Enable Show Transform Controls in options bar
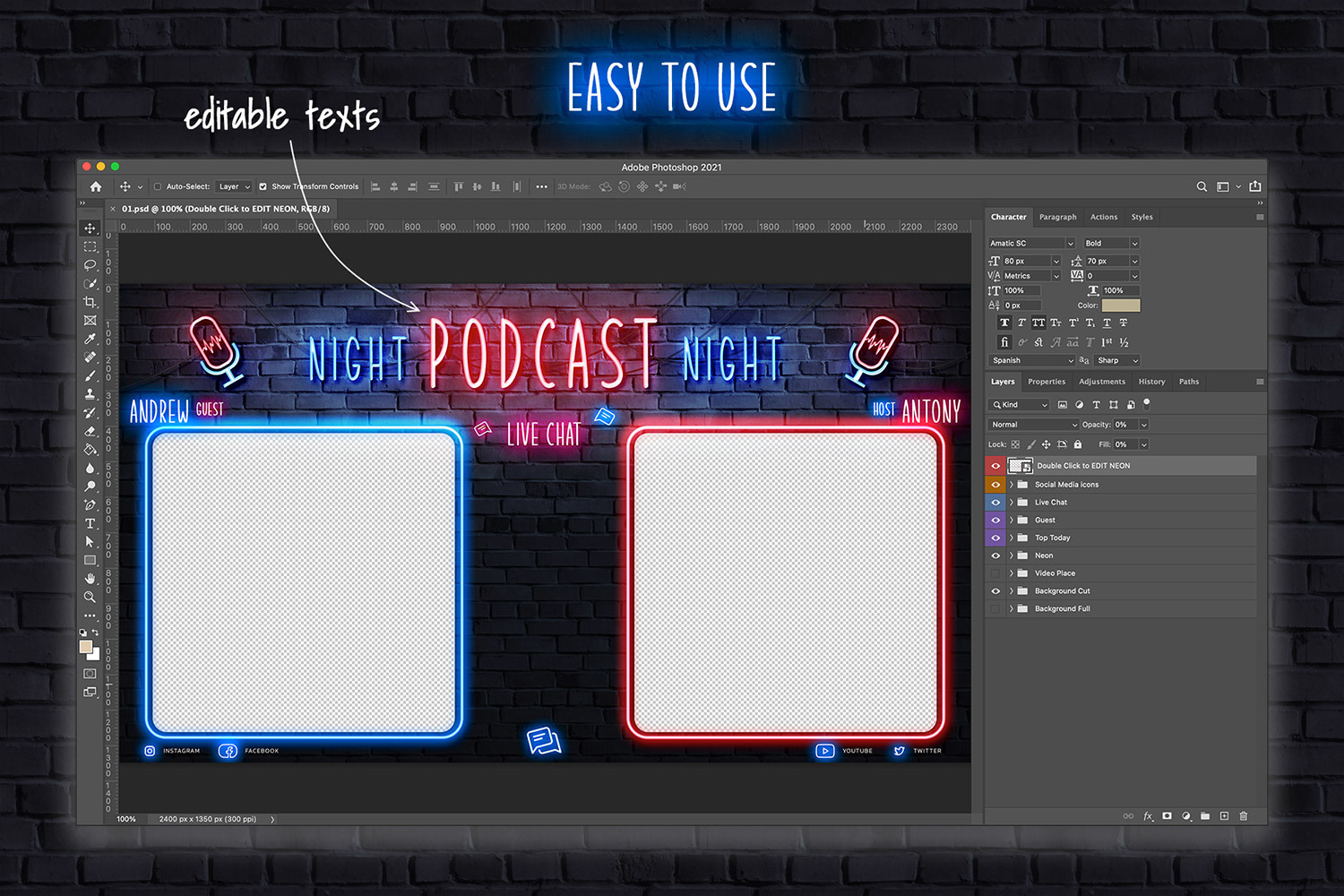This screenshot has height=896, width=1344. (262, 186)
